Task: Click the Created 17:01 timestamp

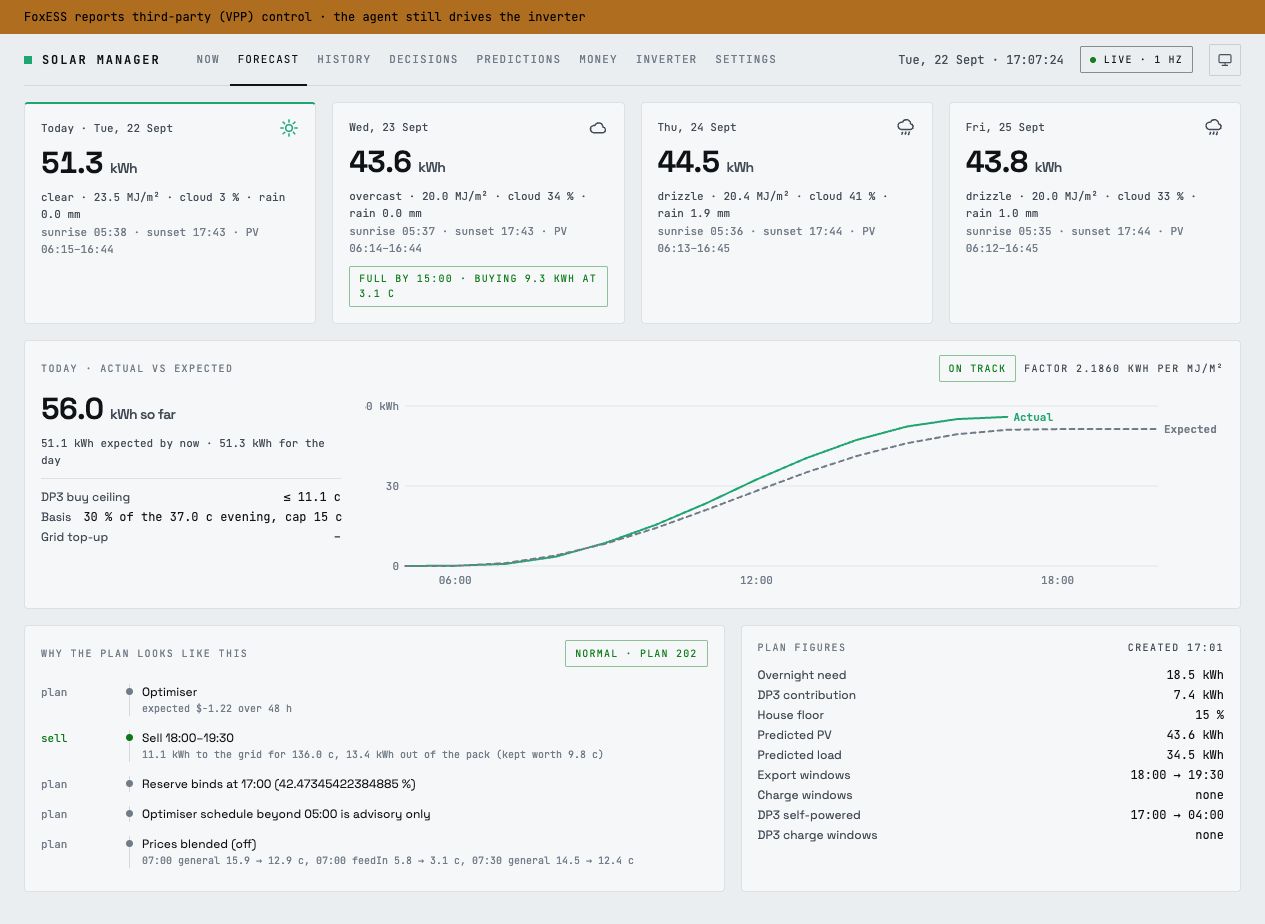Action: pyautogui.click(x=1176, y=648)
